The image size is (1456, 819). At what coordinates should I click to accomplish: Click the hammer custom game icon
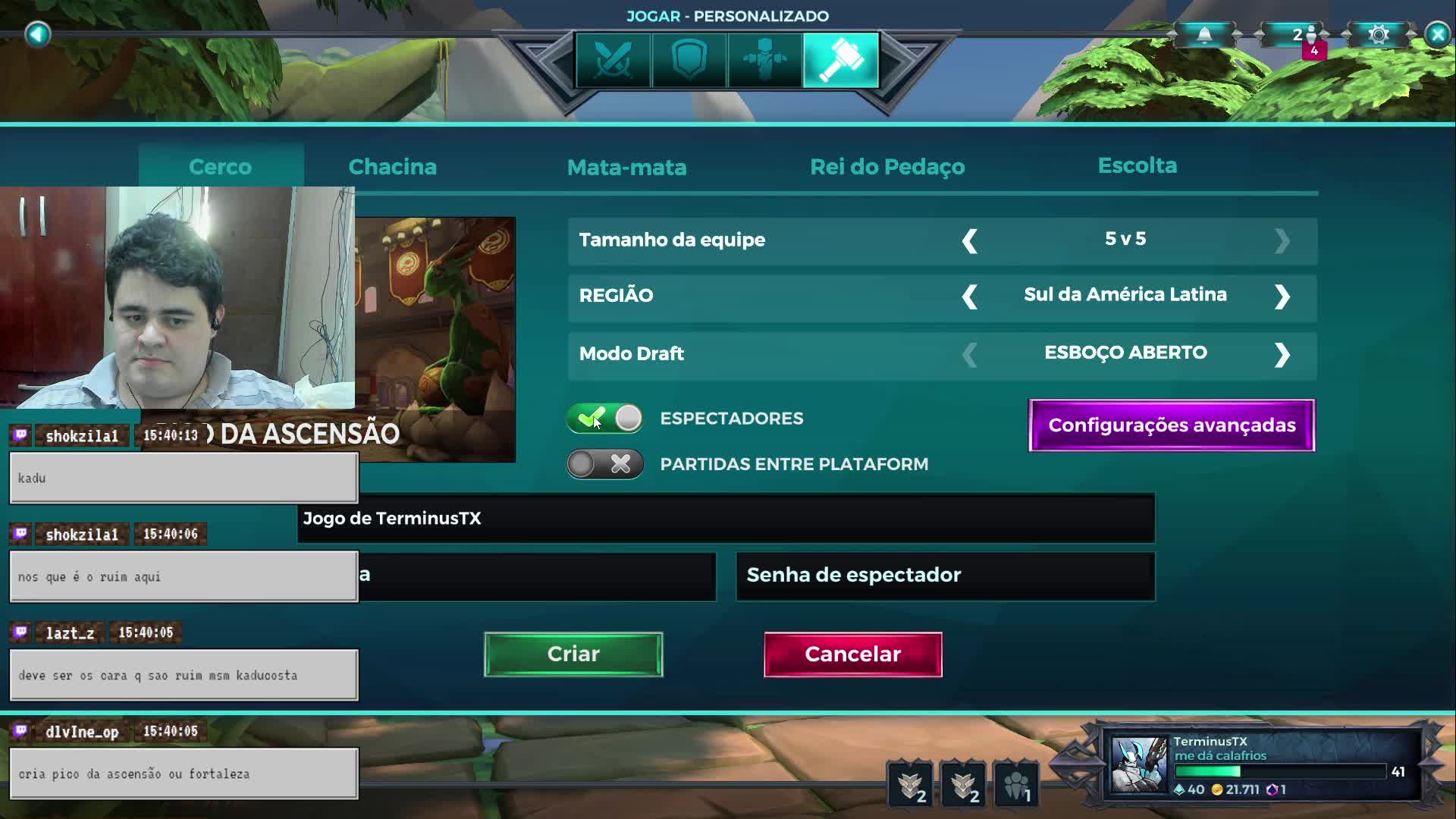841,60
